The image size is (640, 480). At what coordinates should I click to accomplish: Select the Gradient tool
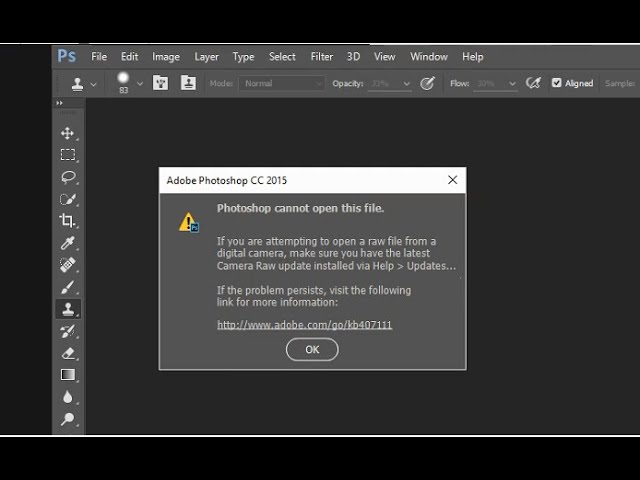click(x=68, y=375)
